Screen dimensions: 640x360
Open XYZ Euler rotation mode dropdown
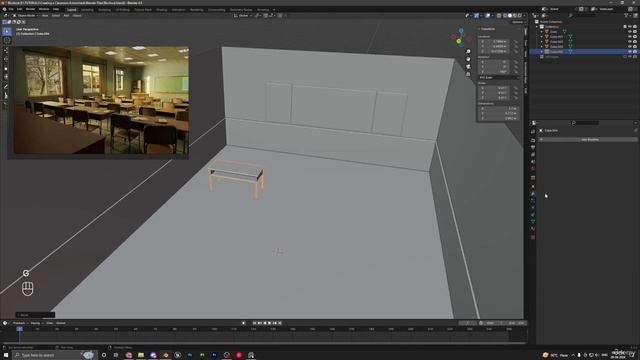pos(498,78)
